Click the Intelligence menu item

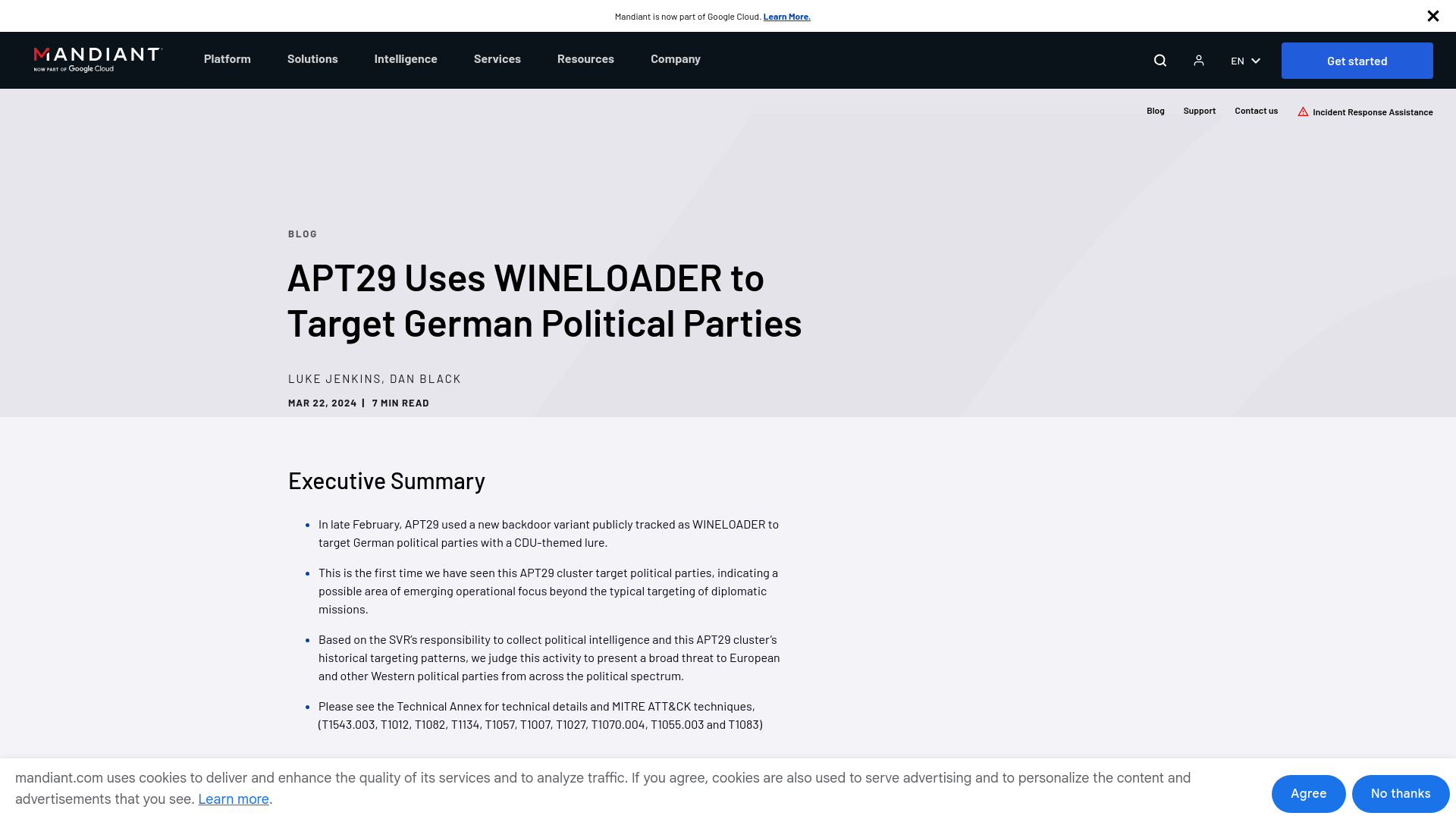coord(405,58)
